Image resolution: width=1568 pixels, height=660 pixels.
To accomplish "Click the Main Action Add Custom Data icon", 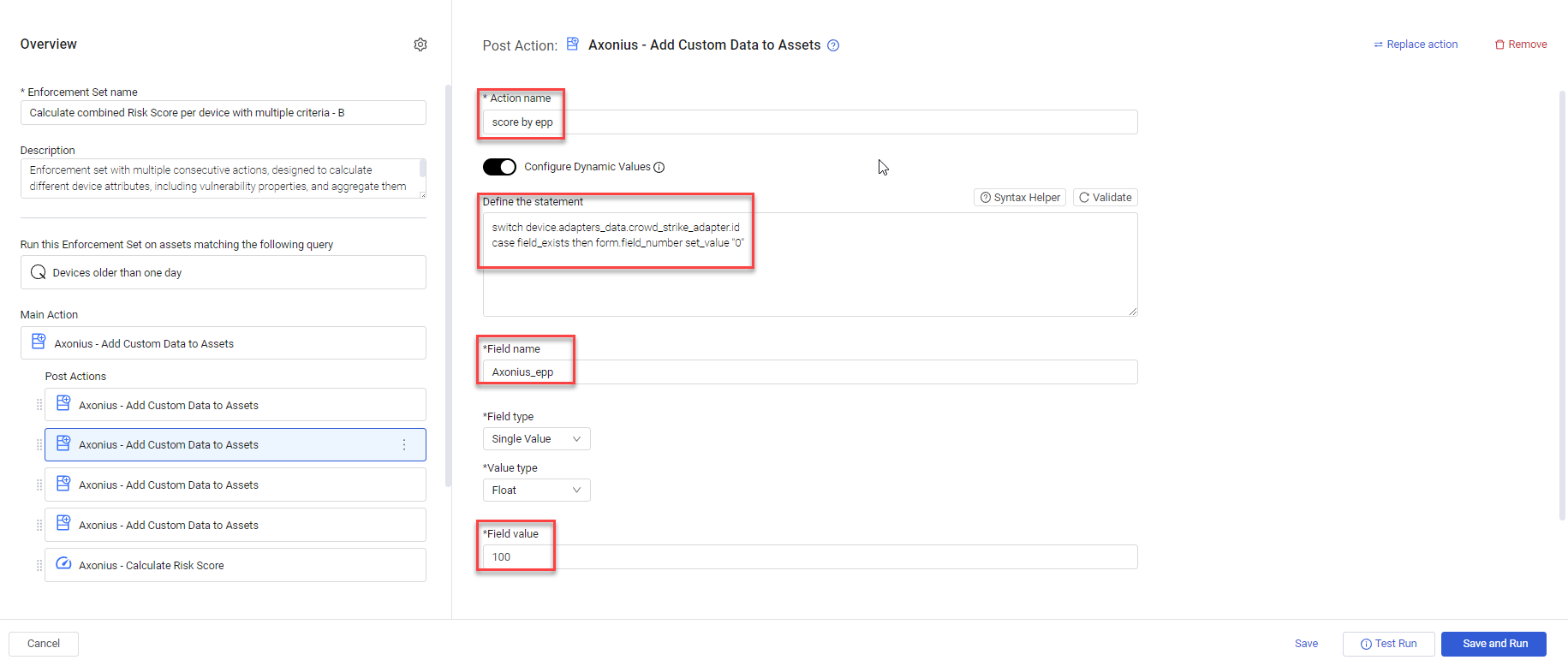I will point(39,342).
